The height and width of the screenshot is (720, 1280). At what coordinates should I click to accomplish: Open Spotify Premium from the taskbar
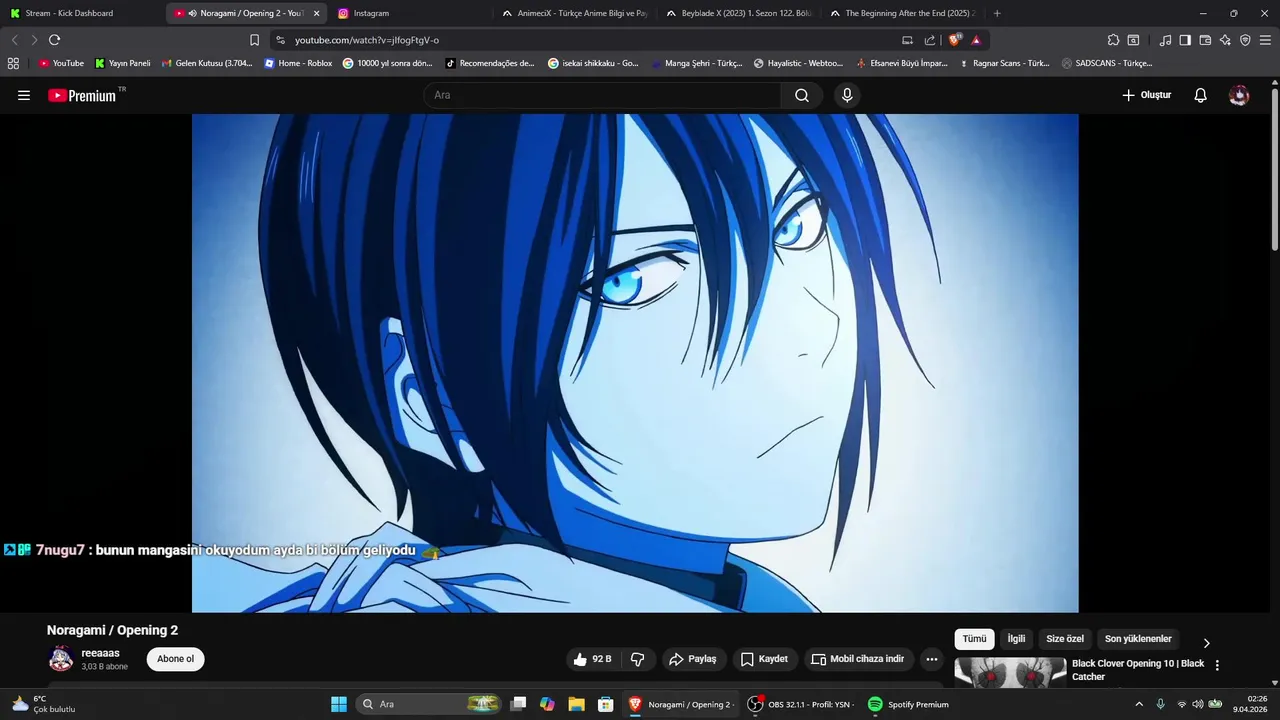(x=908, y=704)
